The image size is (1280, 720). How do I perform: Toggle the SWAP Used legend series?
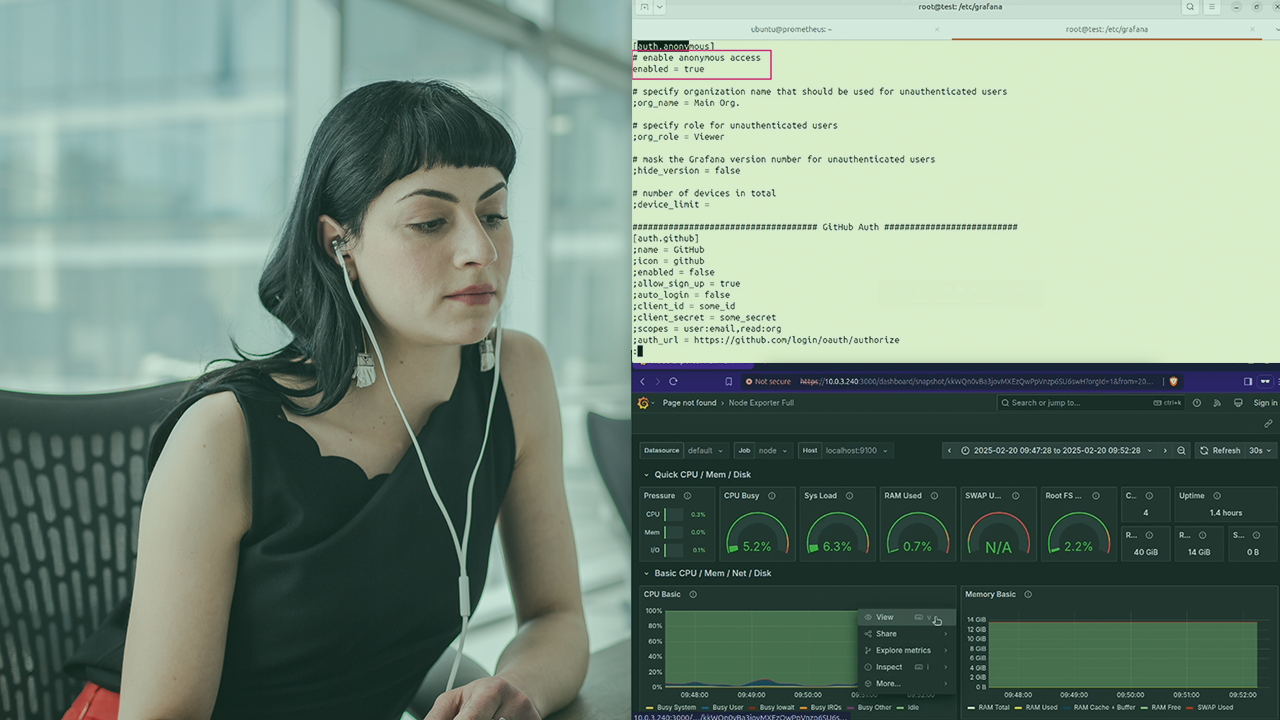click(1210, 707)
